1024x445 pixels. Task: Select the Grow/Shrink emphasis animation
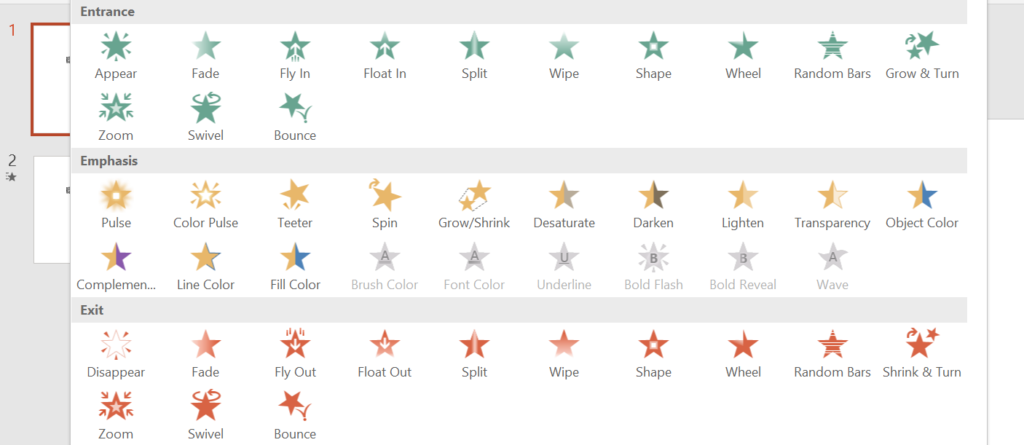click(473, 205)
